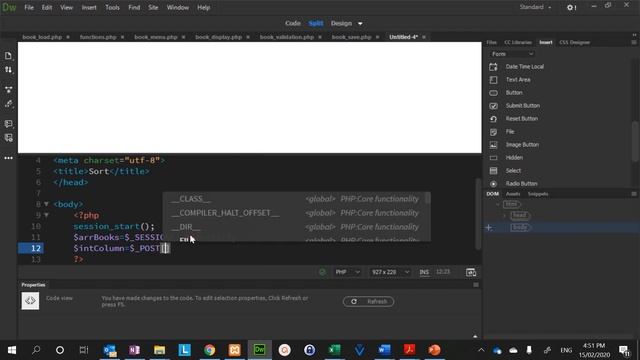Switch to the book_load.php tab
Screen dimensions: 640x360
[x=42, y=37]
